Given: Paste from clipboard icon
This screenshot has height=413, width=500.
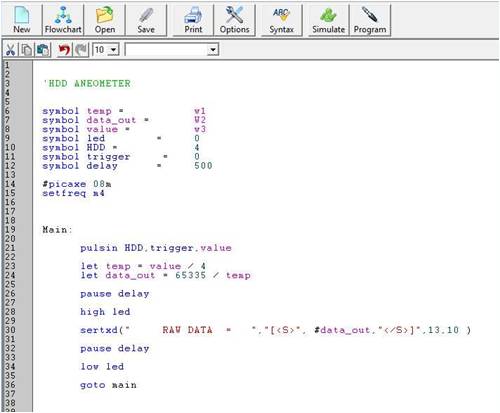Looking at the screenshot, I should pyautogui.click(x=43, y=50).
